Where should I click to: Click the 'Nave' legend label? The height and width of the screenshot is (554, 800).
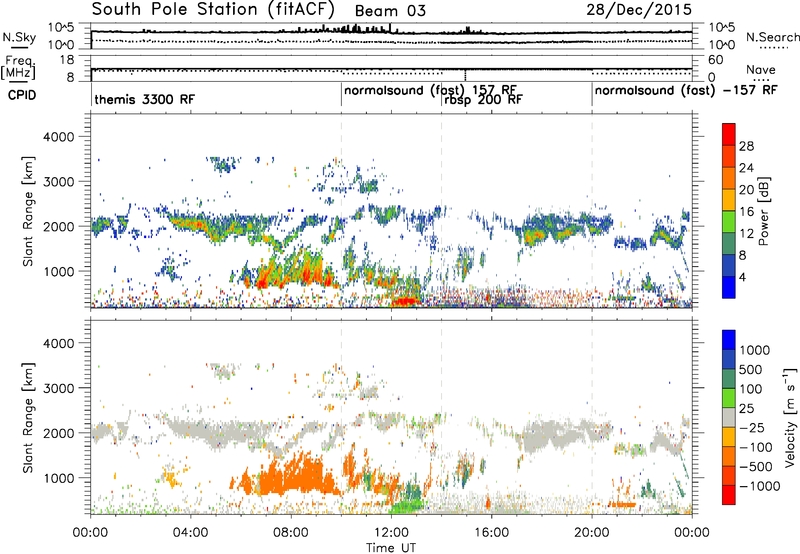click(x=760, y=69)
